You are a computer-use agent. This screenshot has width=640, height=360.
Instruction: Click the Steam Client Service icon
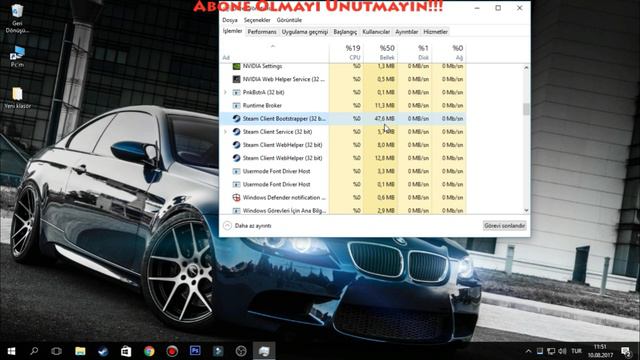click(x=236, y=131)
